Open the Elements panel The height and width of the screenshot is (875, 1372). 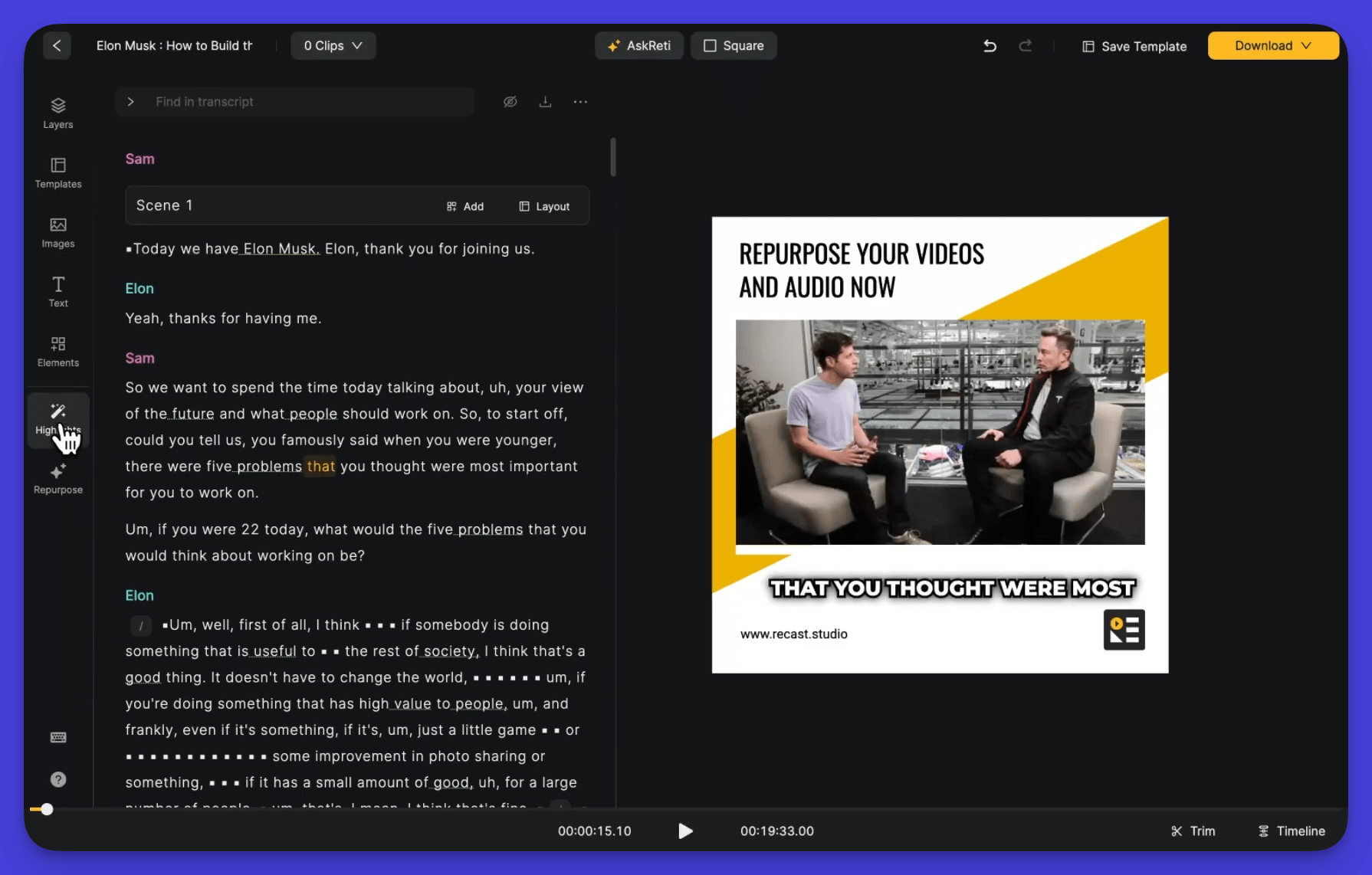[58, 352]
